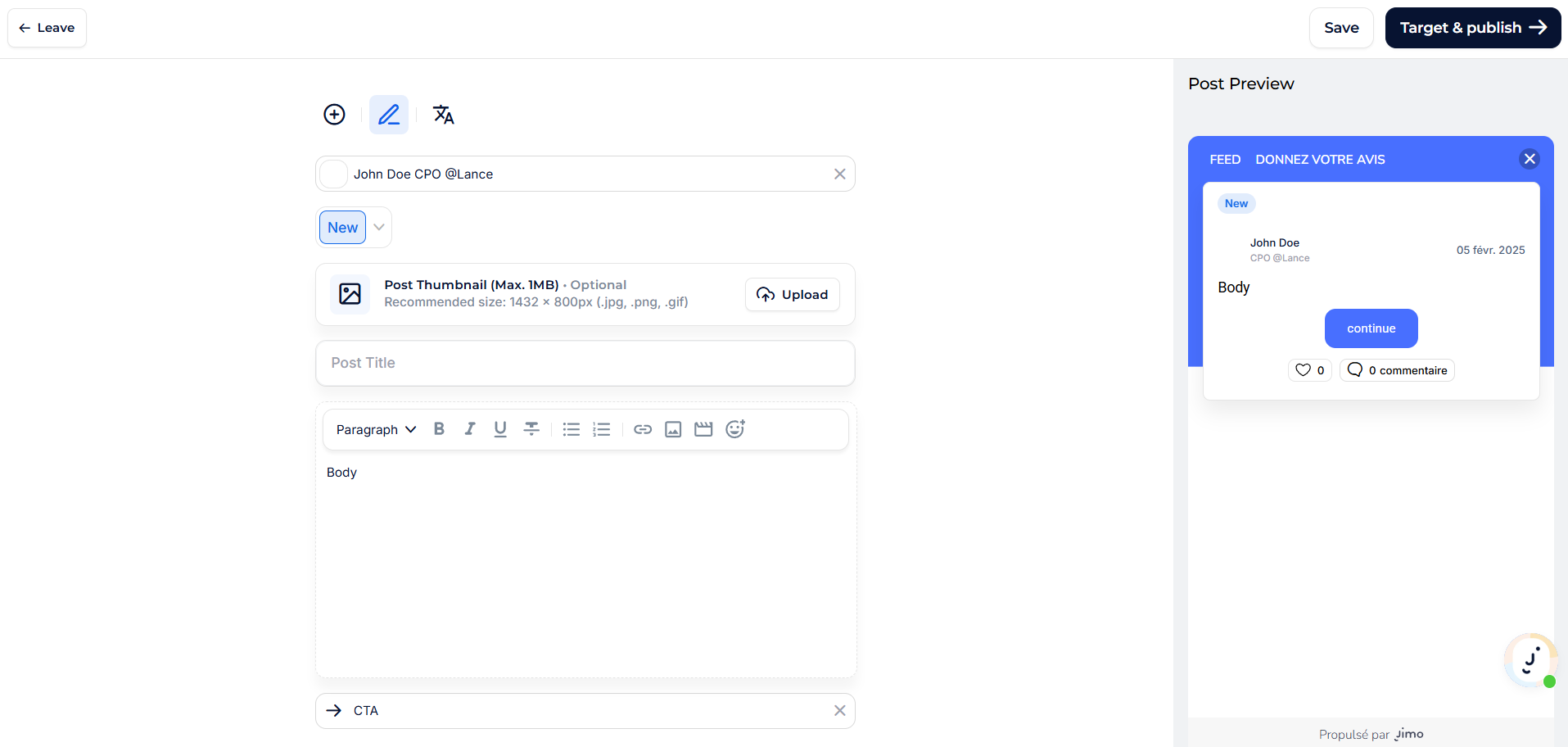Insert a hyperlink in body

point(643,429)
